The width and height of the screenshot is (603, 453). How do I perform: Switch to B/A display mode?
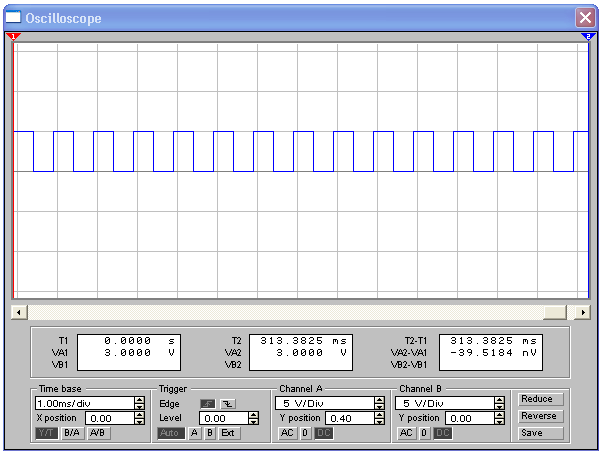(72, 433)
